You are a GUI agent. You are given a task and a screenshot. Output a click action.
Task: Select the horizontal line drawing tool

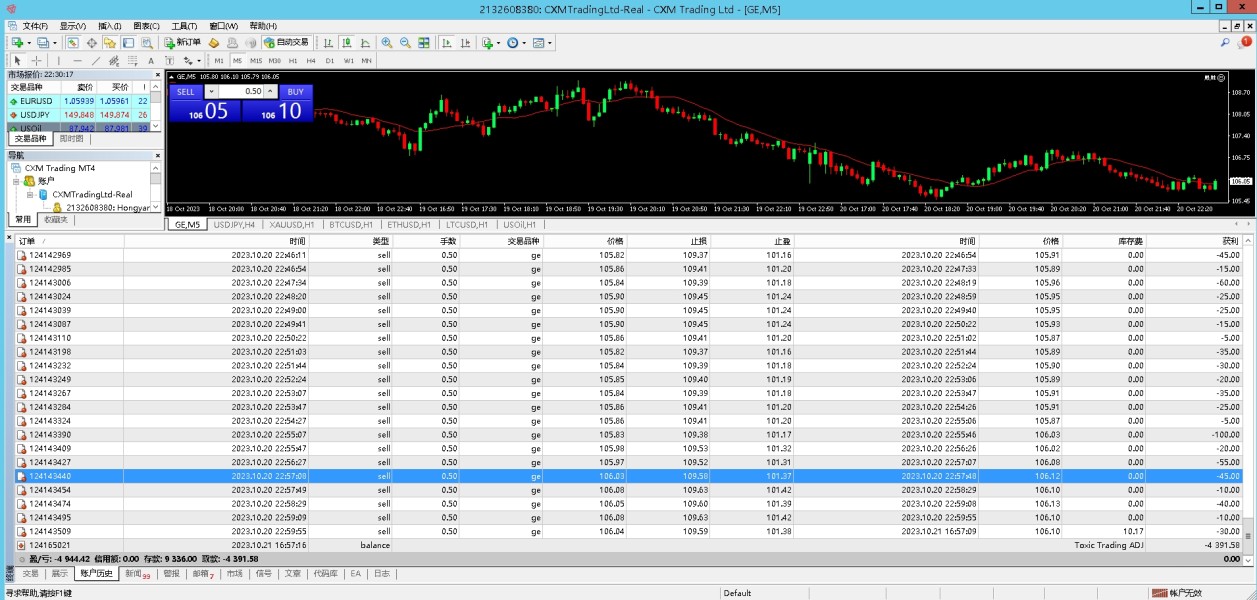[77, 60]
